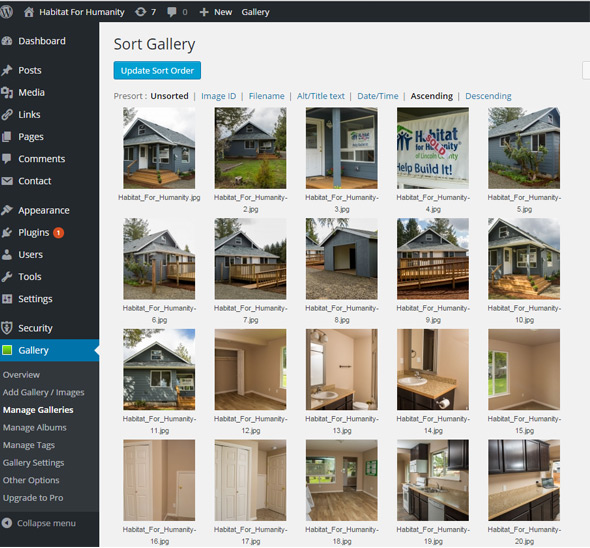The height and width of the screenshot is (548, 590).
Task: Click the green Gallery icon
Action: pos(7,350)
